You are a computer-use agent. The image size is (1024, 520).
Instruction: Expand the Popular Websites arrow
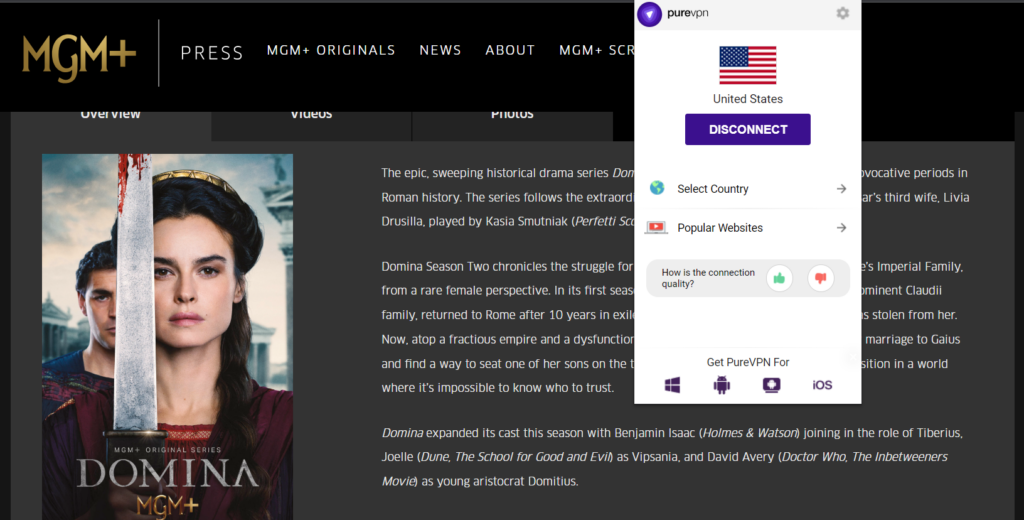pos(841,228)
